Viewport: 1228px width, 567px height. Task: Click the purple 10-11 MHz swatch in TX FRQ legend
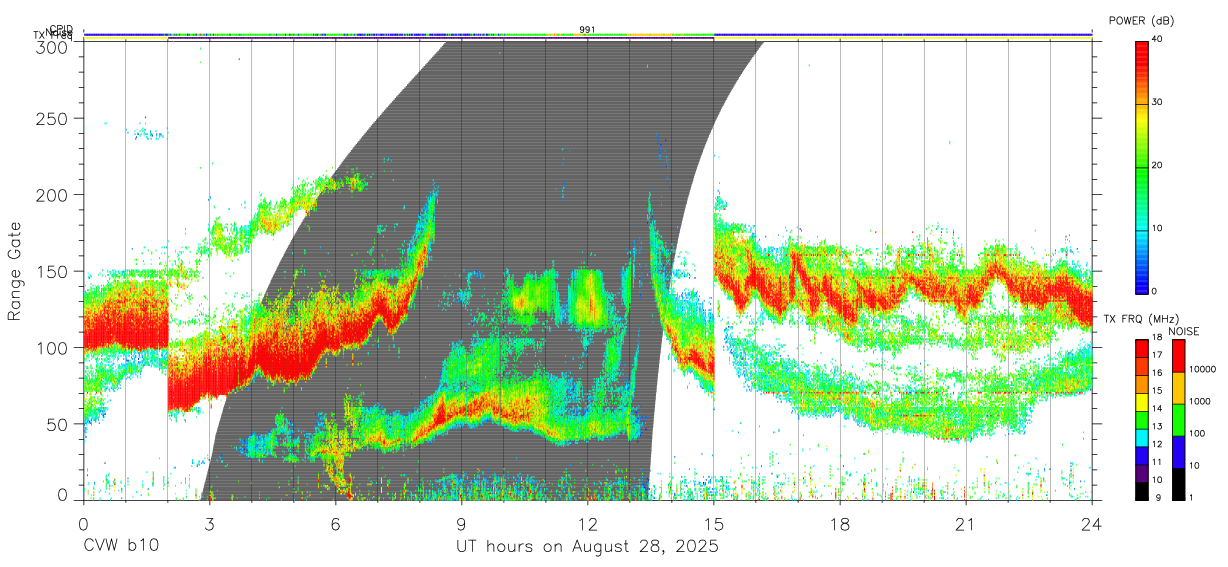click(x=1140, y=472)
